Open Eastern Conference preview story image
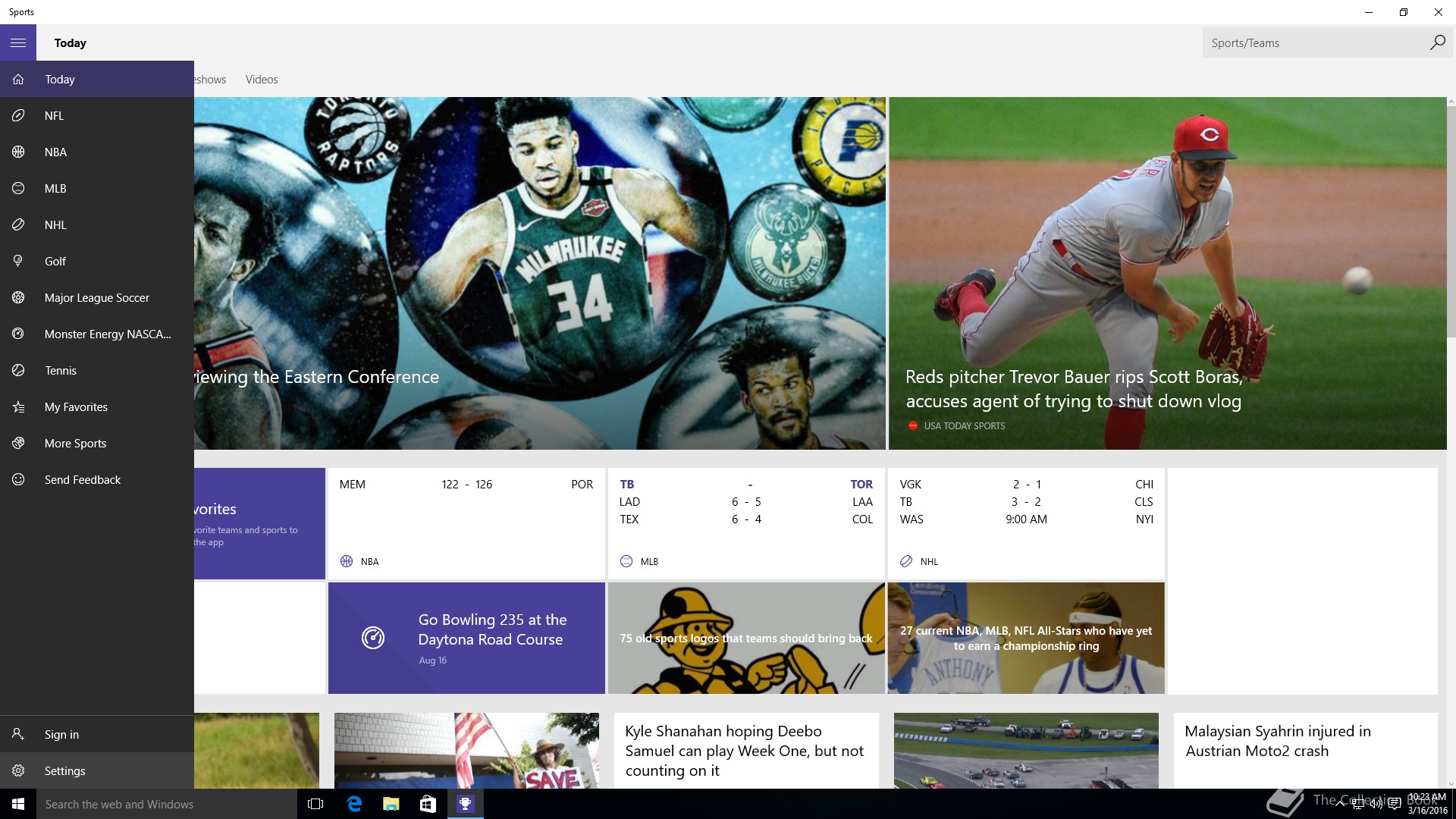Image resolution: width=1456 pixels, height=819 pixels. [540, 273]
